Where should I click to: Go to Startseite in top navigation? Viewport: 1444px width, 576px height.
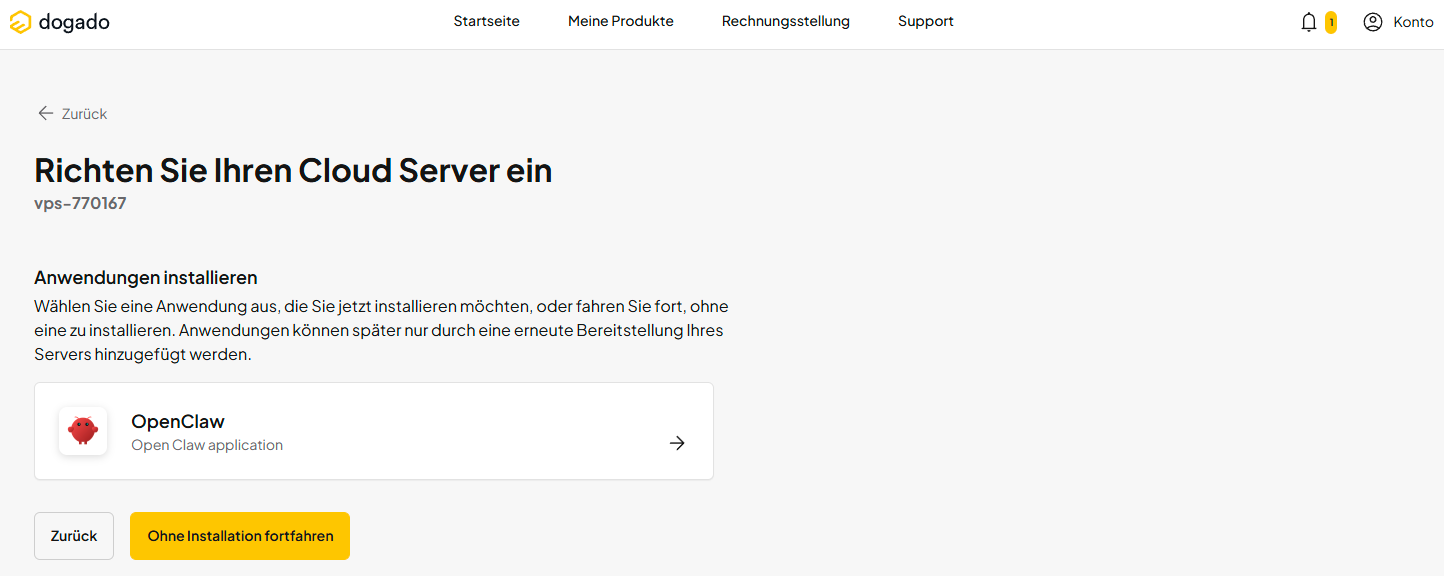487,21
